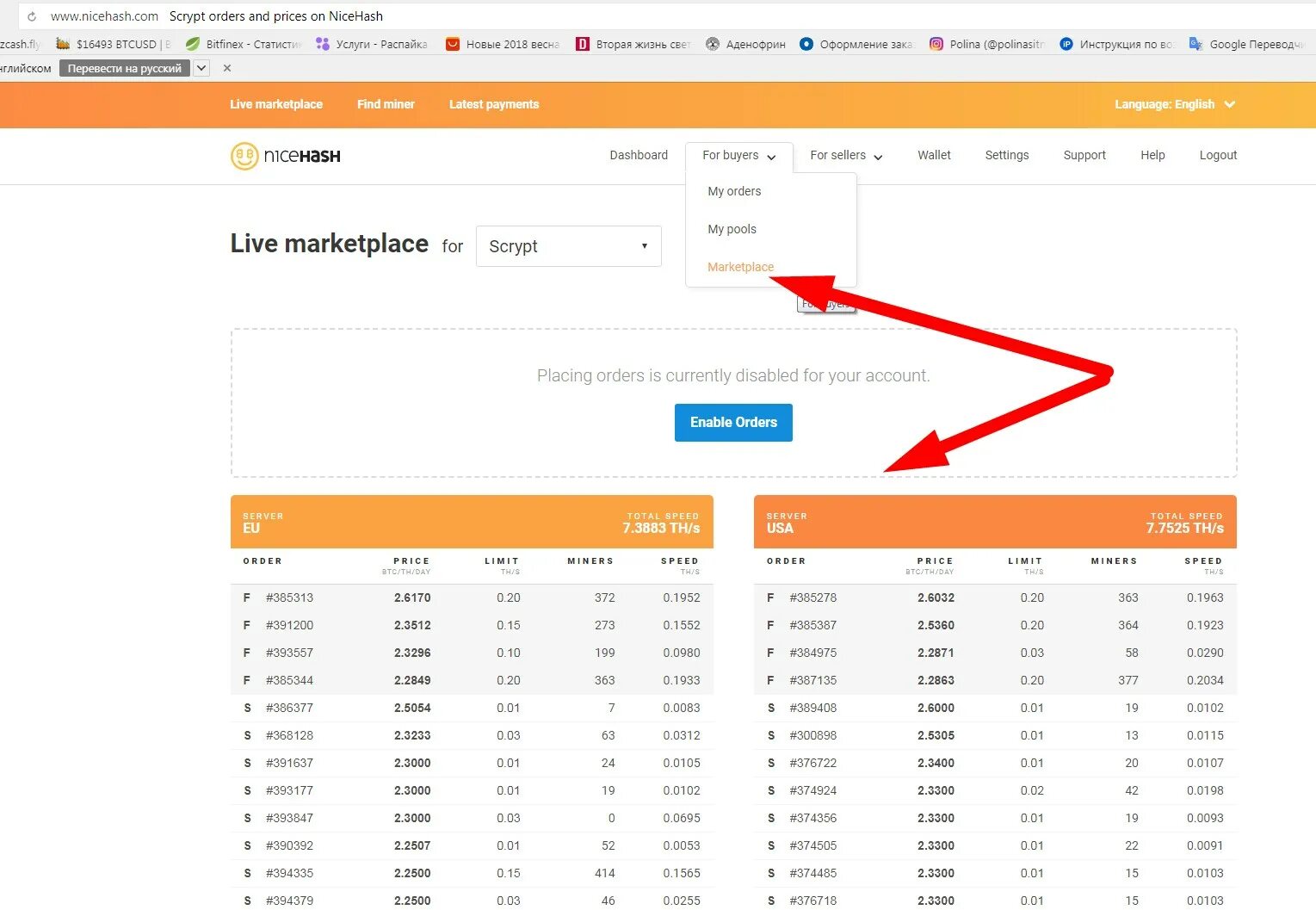Click EU order #393847
This screenshot has width=1316, height=910.
tap(472, 818)
